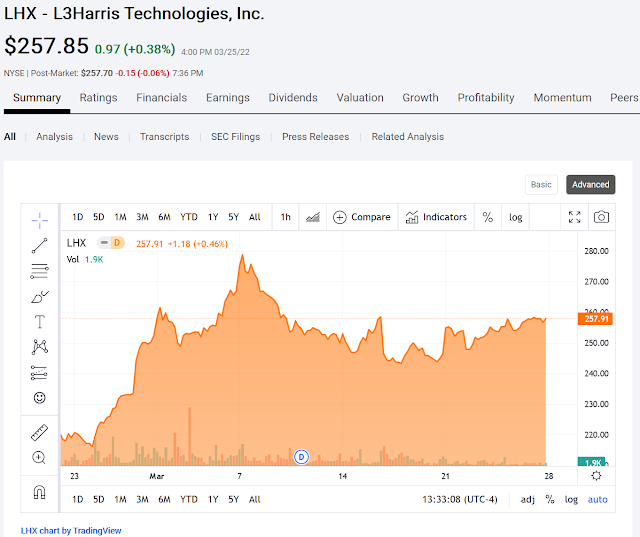Activate the ruler measure tool
640x537 pixels.
tap(39, 433)
